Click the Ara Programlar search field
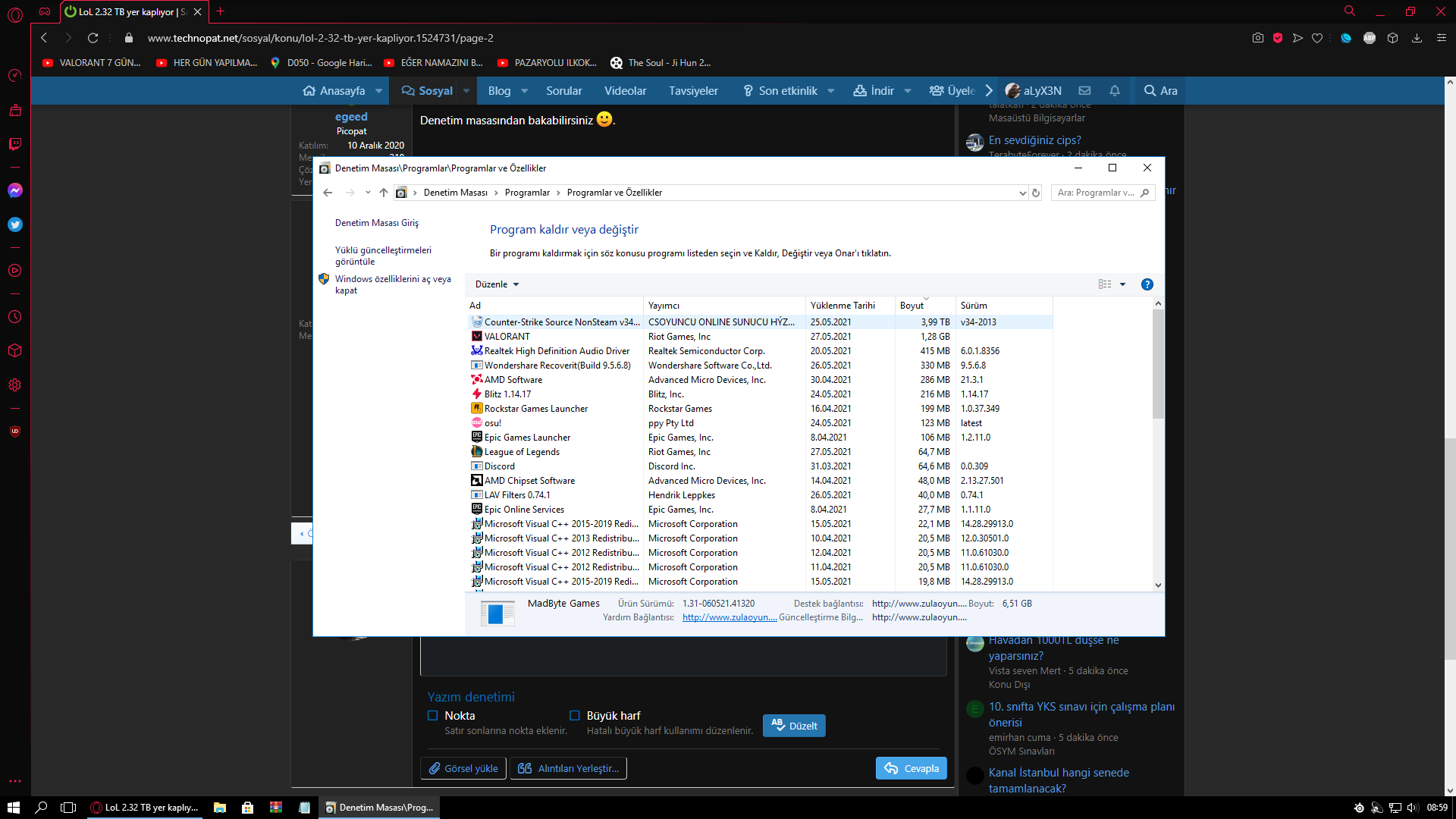This screenshot has height=819, width=1456. point(1096,193)
